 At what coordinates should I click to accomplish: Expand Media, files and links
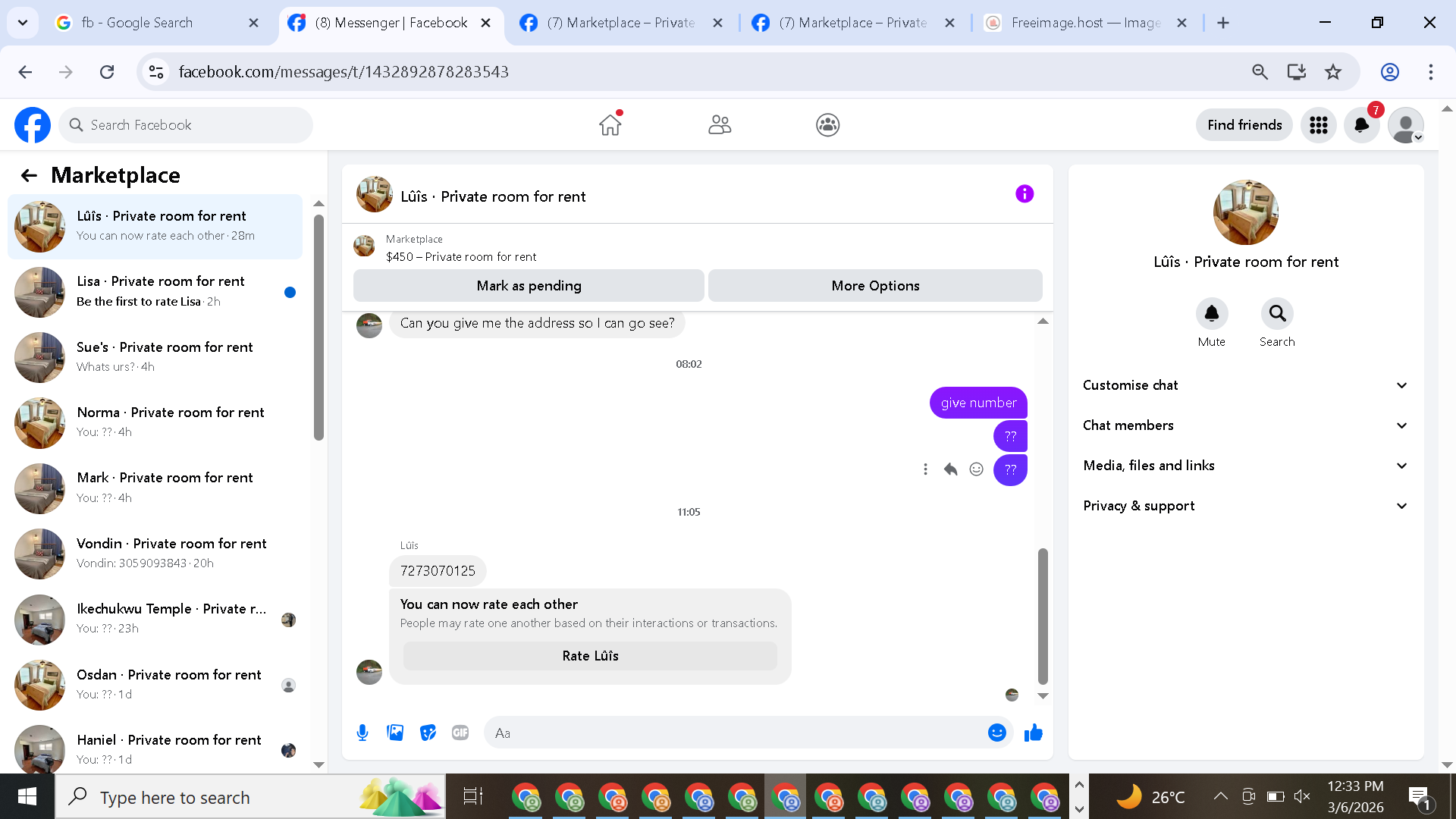tap(1245, 466)
